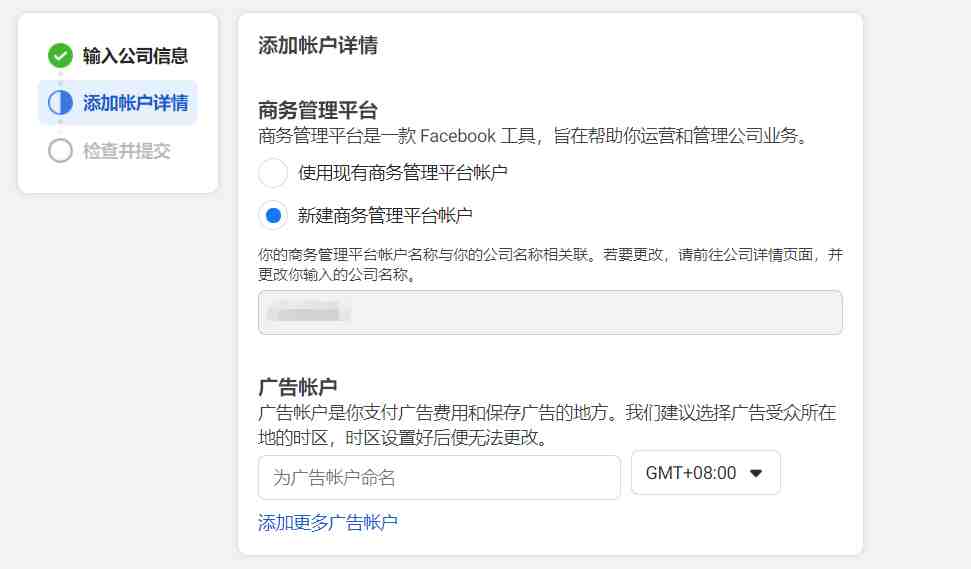
Task: Click the Facebook 工具 description sentence
Action: pos(534,136)
